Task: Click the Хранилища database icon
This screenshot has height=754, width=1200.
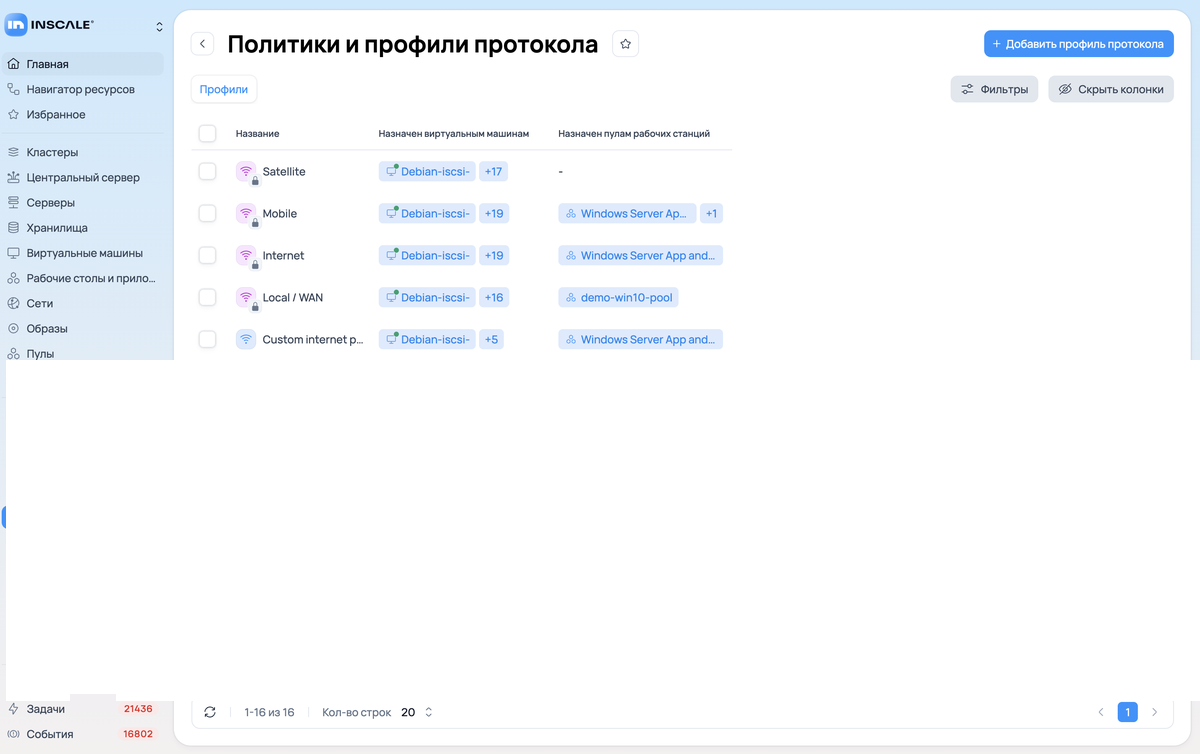Action: 13,228
